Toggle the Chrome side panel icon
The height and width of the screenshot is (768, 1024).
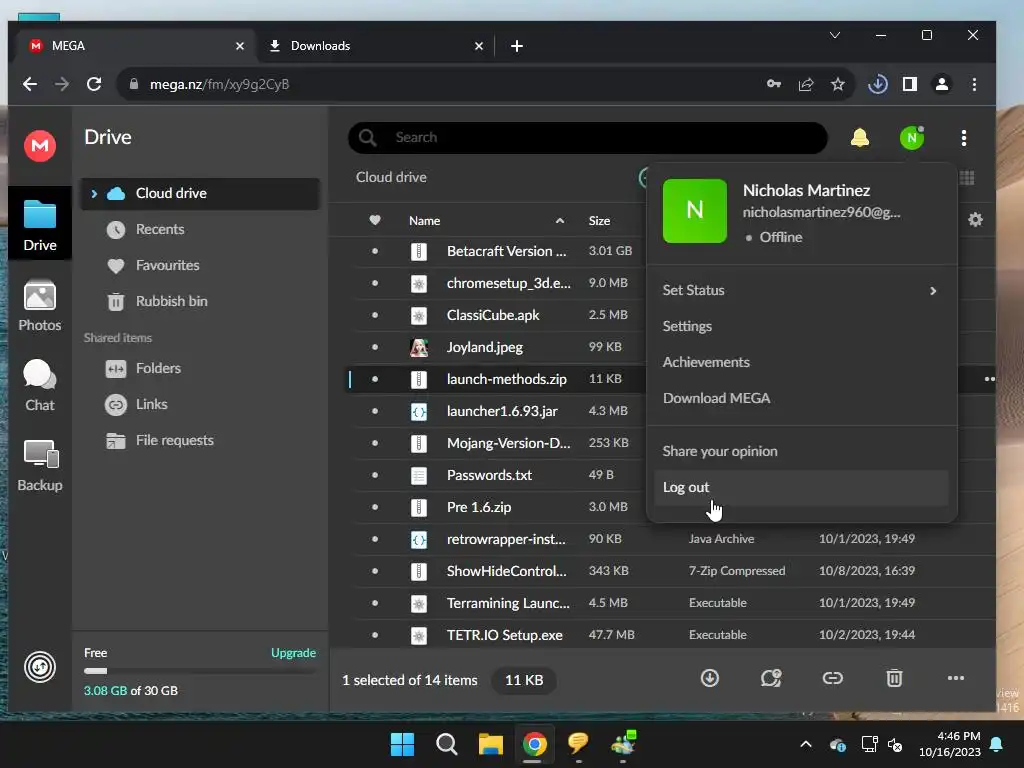910,84
